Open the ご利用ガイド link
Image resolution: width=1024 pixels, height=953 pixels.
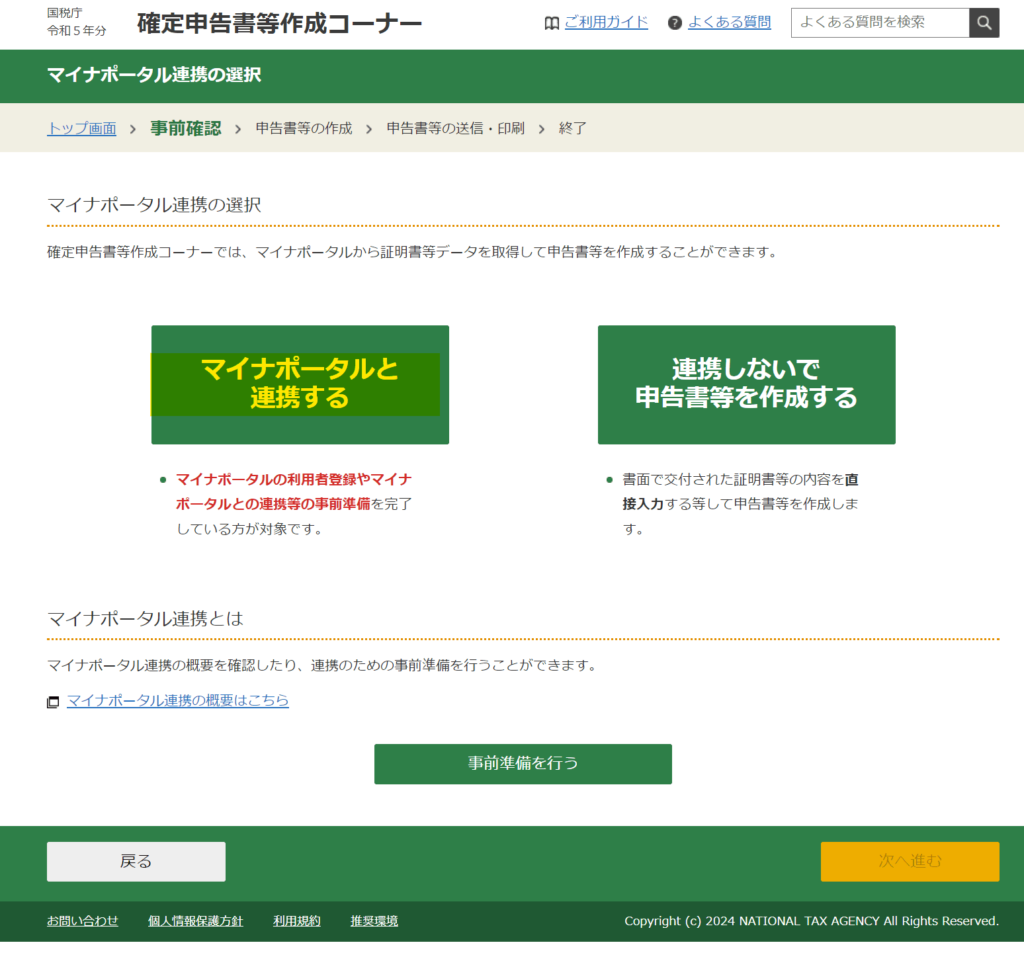(606, 22)
